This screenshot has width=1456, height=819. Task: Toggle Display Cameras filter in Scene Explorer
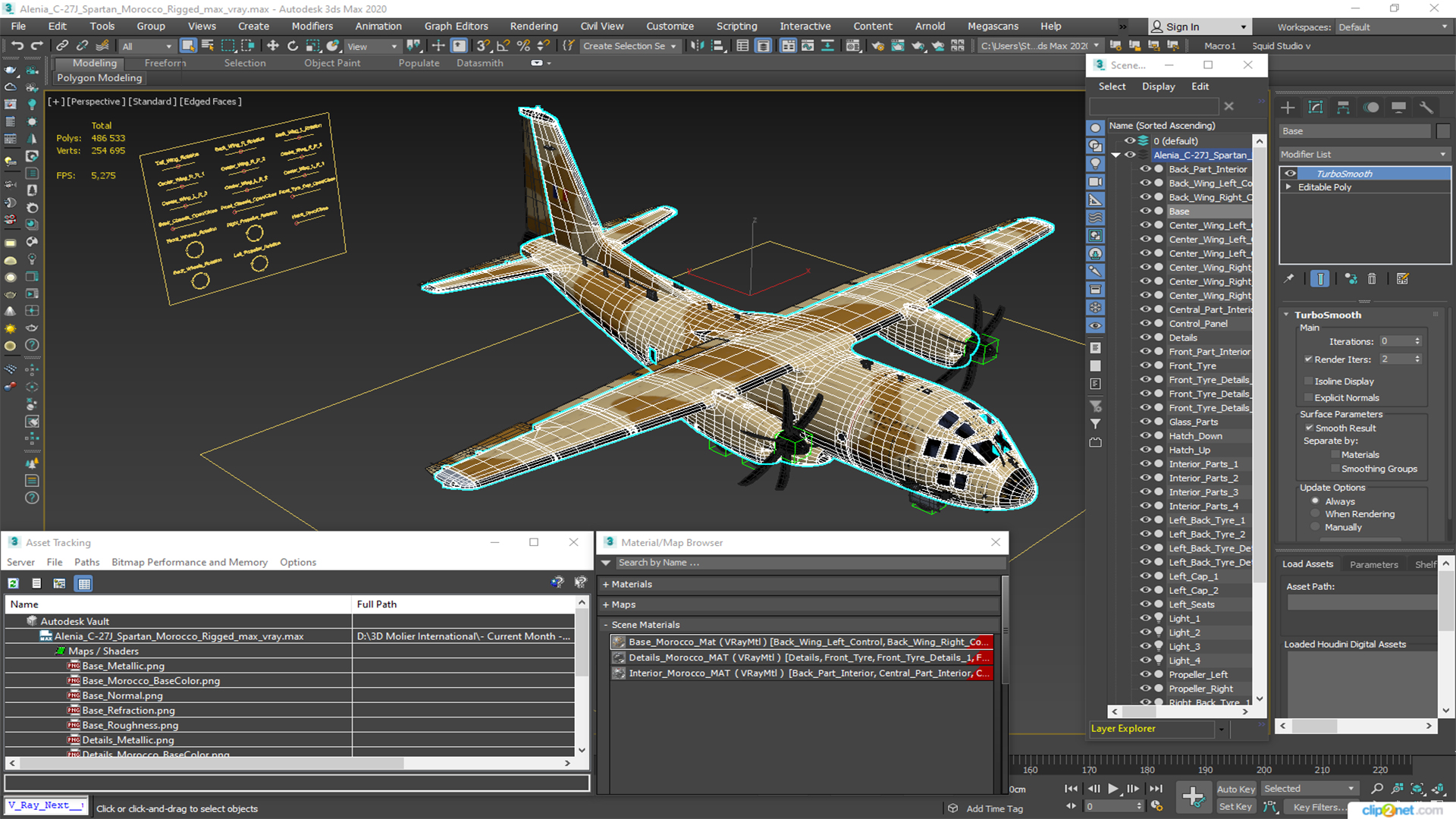click(1095, 182)
